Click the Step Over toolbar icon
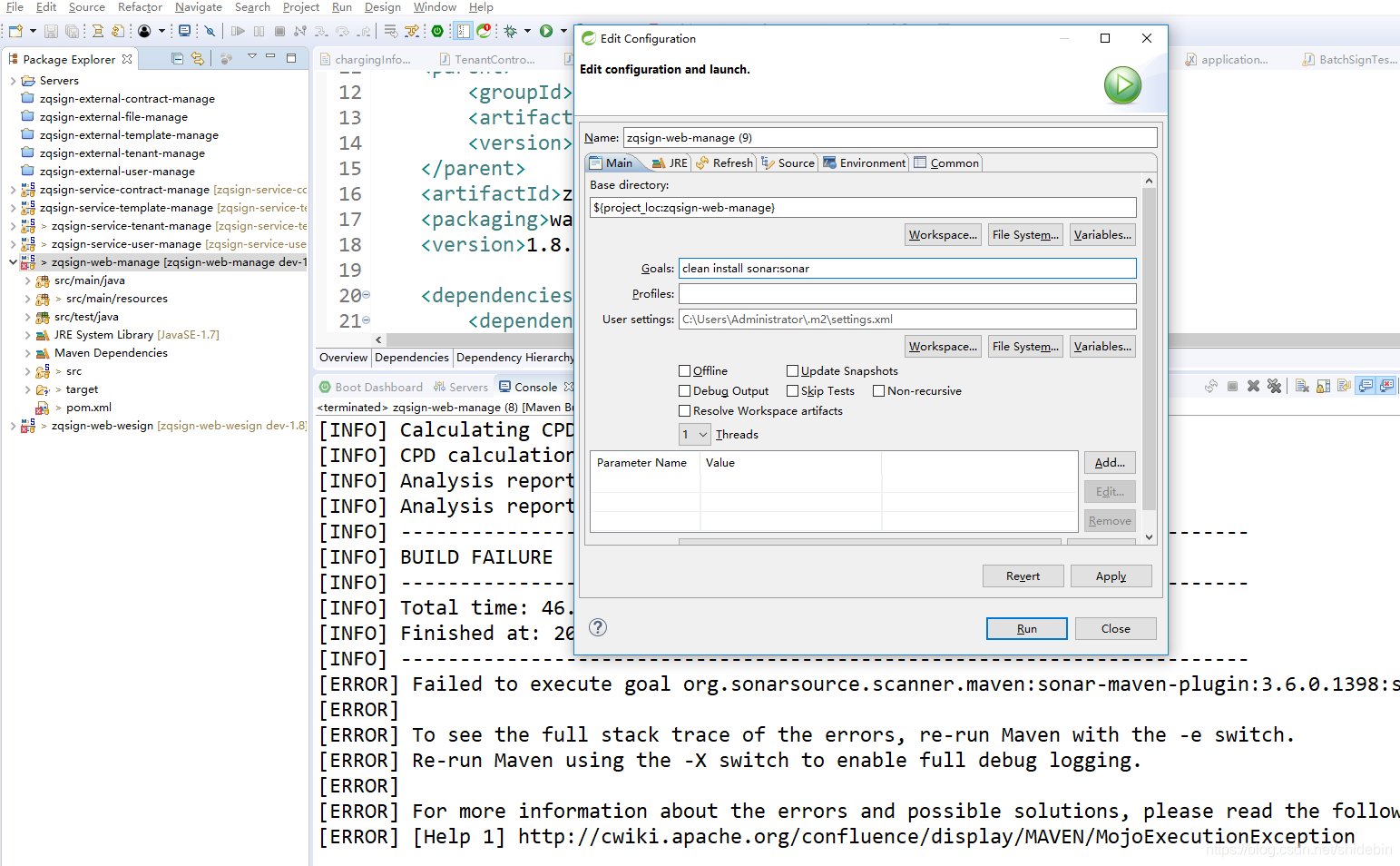This screenshot has height=866, width=1400. [x=343, y=31]
